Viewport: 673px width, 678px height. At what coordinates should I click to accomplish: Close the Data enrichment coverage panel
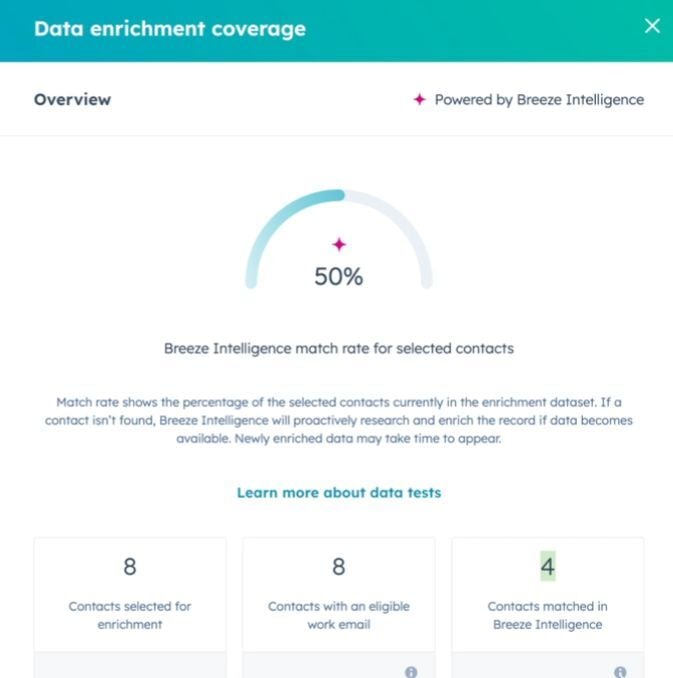click(652, 26)
